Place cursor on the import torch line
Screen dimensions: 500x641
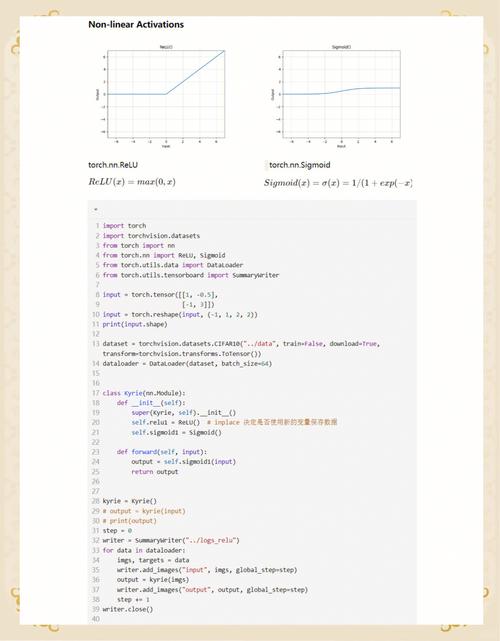pyautogui.click(x=124, y=226)
